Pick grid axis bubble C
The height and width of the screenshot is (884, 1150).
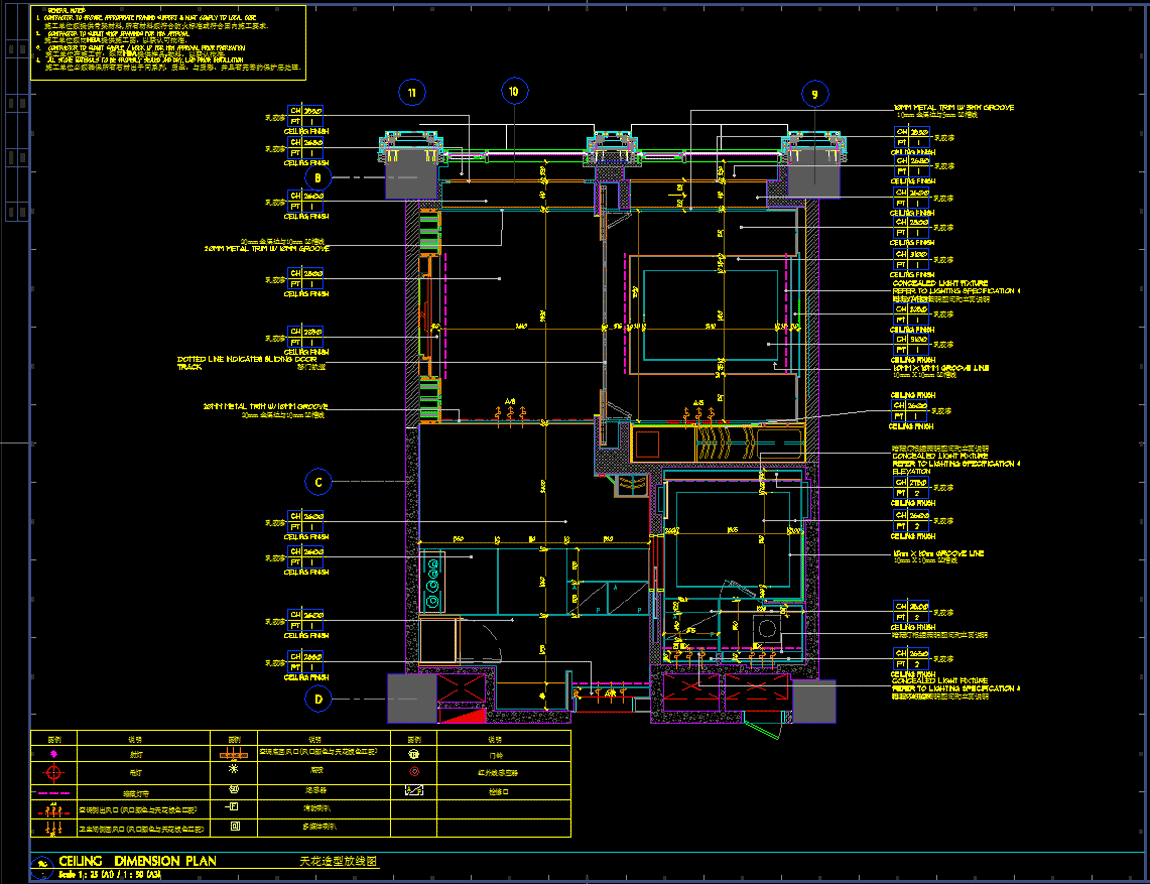tap(317, 482)
